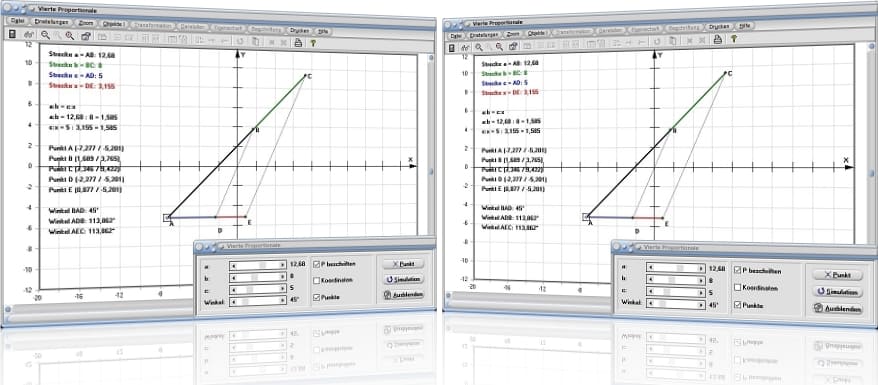Toggle 'P beschriften' checkbox in left control panel
Screen dimensions: 878x385
tap(317, 264)
